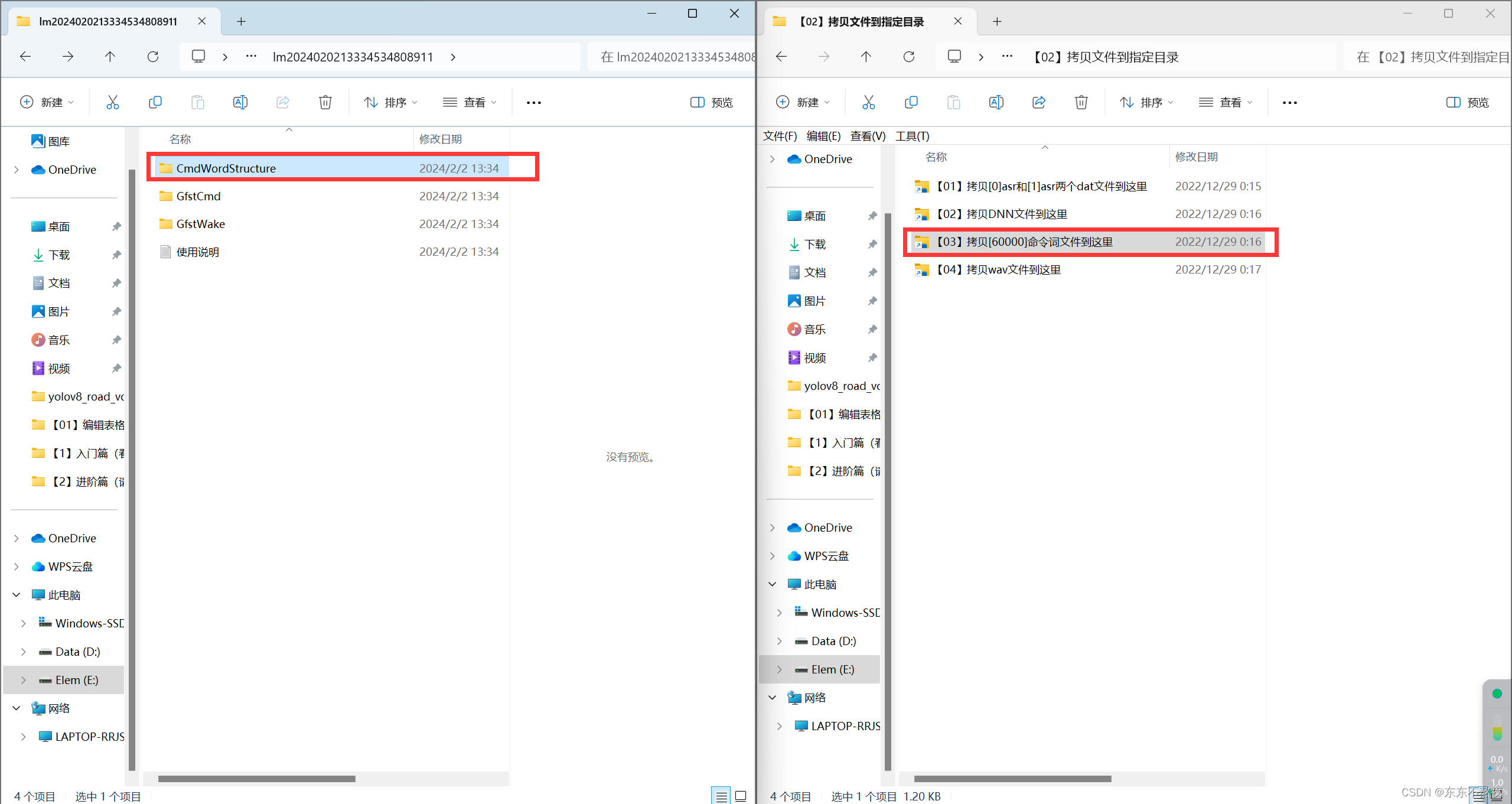This screenshot has height=804, width=1512.
Task: Click Delete trash icon in left window toolbar
Action: [325, 102]
